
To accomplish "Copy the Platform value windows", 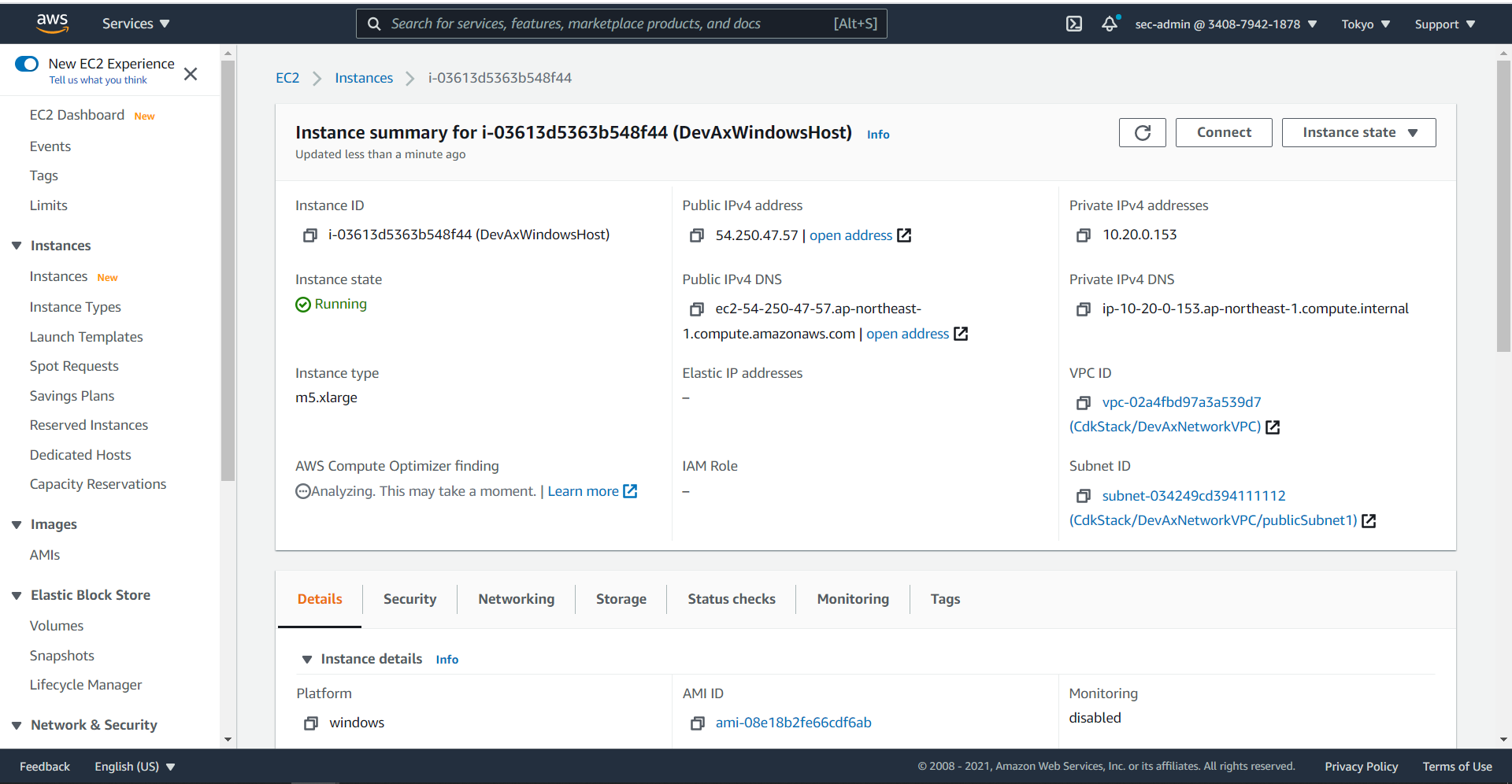I will click(311, 723).
